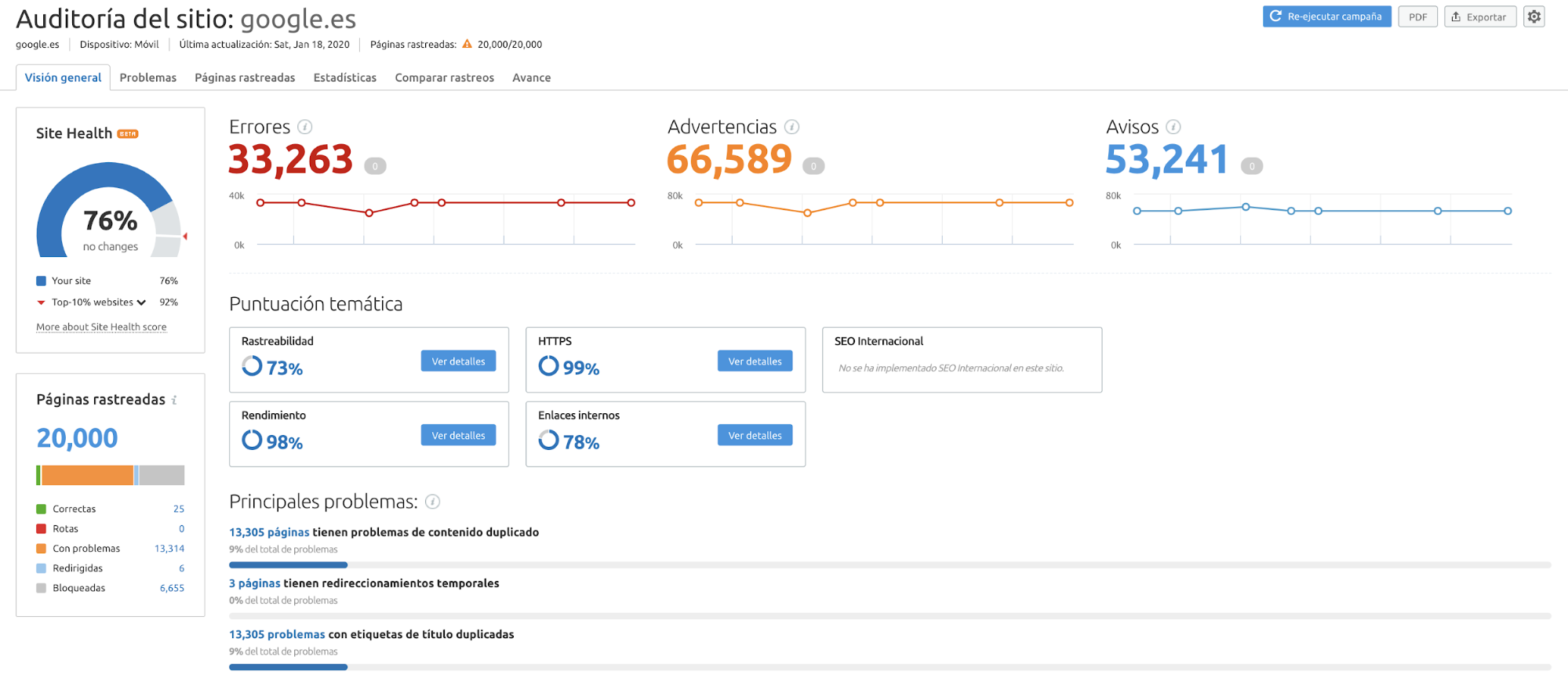Click the PDF button
The height and width of the screenshot is (682, 1568).
coord(1417,16)
